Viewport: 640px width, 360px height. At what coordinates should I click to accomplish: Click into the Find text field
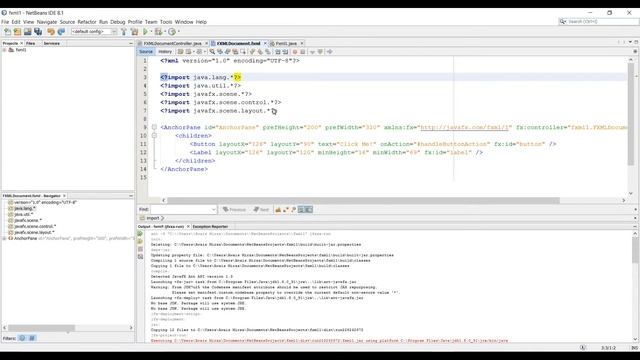(180, 209)
